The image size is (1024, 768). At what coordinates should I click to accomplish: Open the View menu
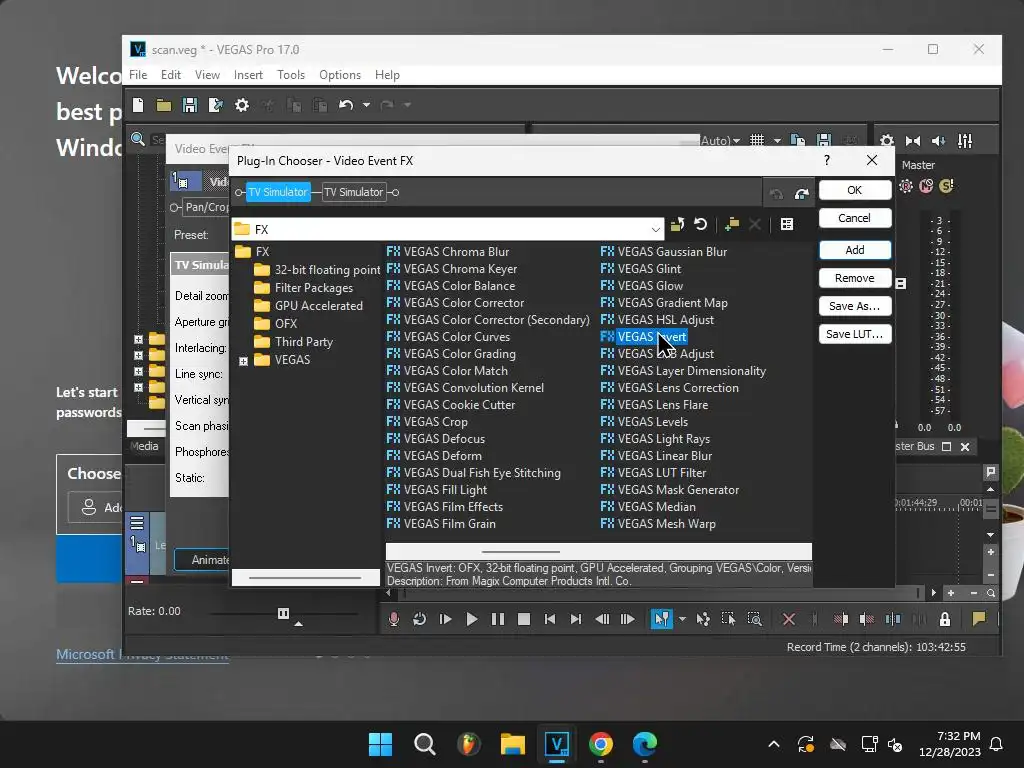point(207,75)
